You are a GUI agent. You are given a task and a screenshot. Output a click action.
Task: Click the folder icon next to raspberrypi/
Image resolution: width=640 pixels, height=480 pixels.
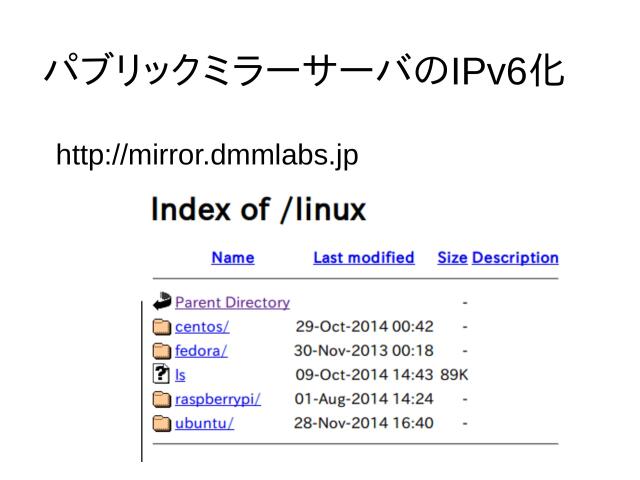tap(162, 399)
